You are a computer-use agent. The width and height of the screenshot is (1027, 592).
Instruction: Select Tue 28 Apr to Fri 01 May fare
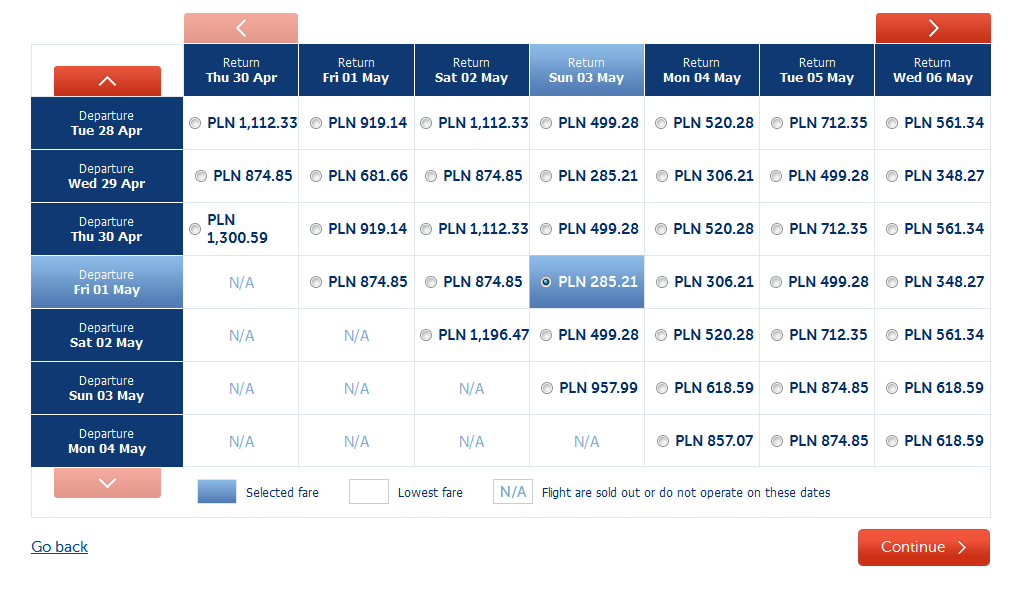coord(316,123)
